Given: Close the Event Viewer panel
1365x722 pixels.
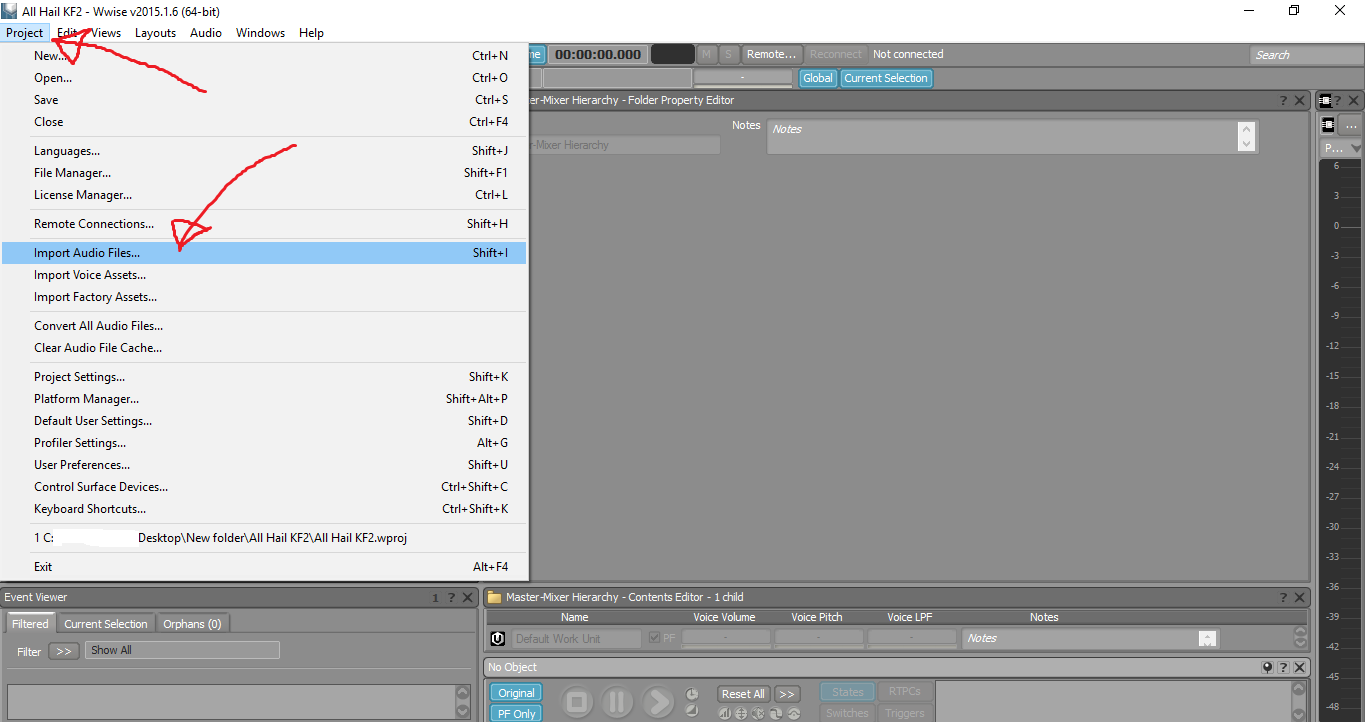Looking at the screenshot, I should pos(467,598).
